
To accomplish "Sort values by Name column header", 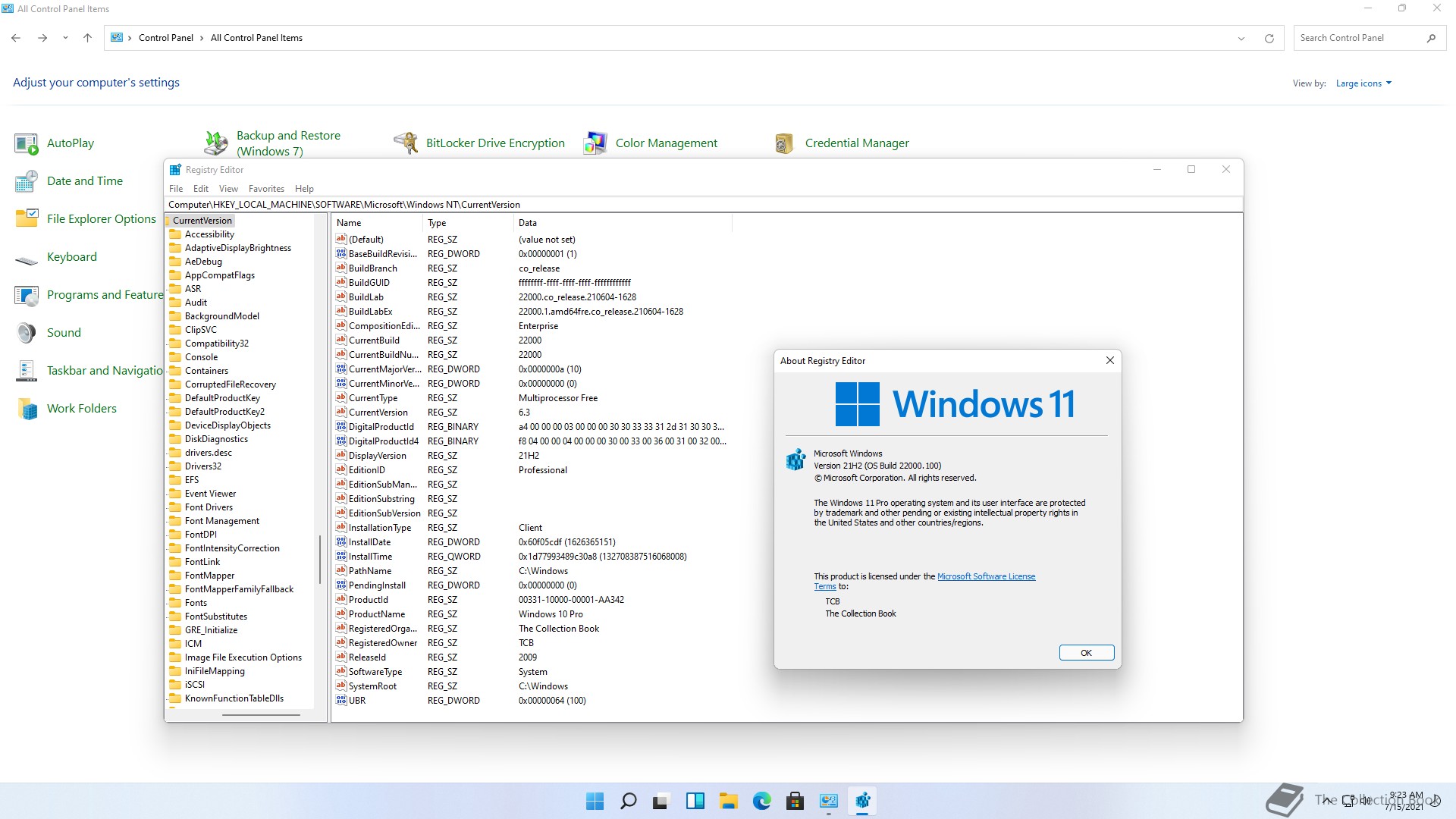I will pos(377,223).
